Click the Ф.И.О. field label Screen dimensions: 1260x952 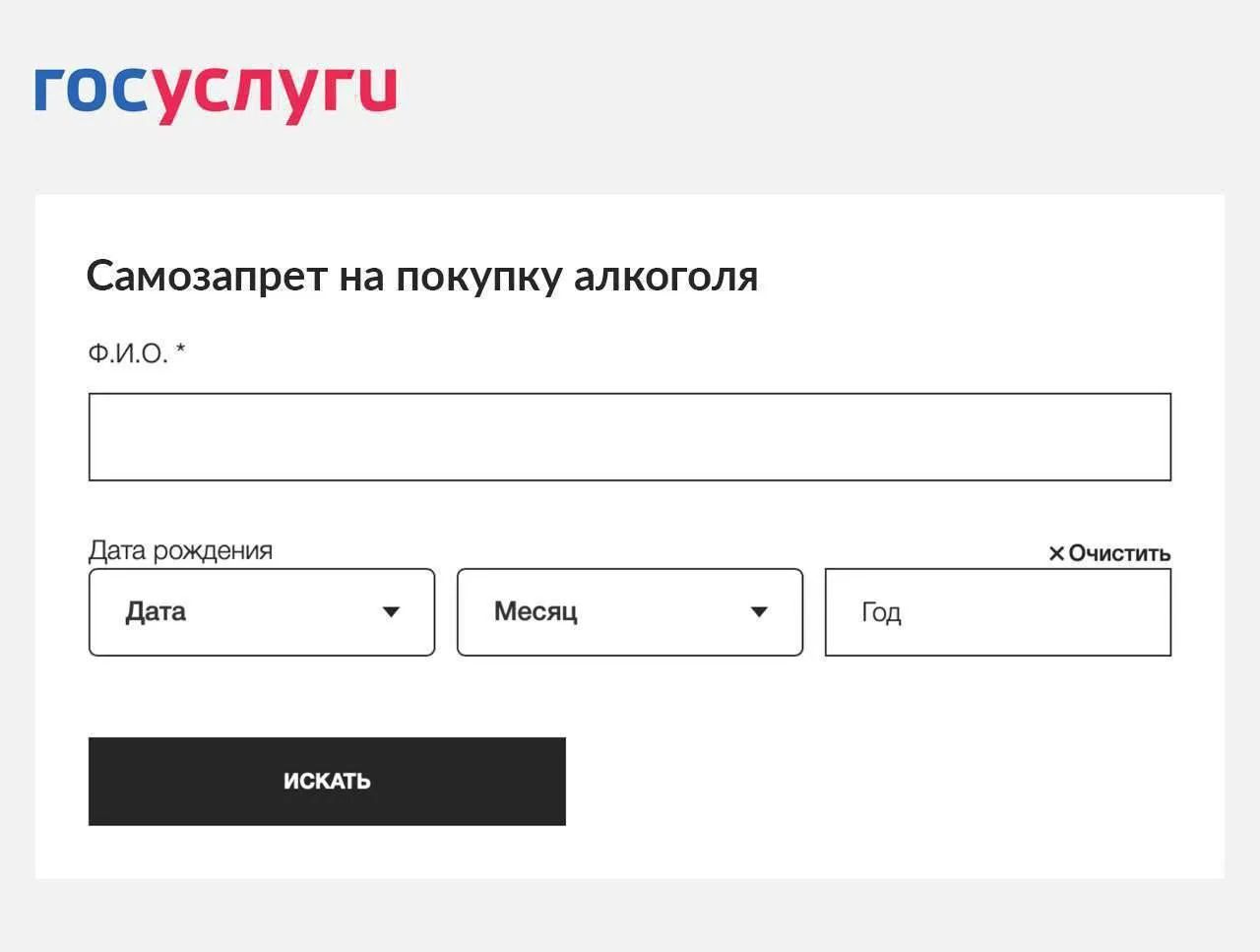(127, 353)
